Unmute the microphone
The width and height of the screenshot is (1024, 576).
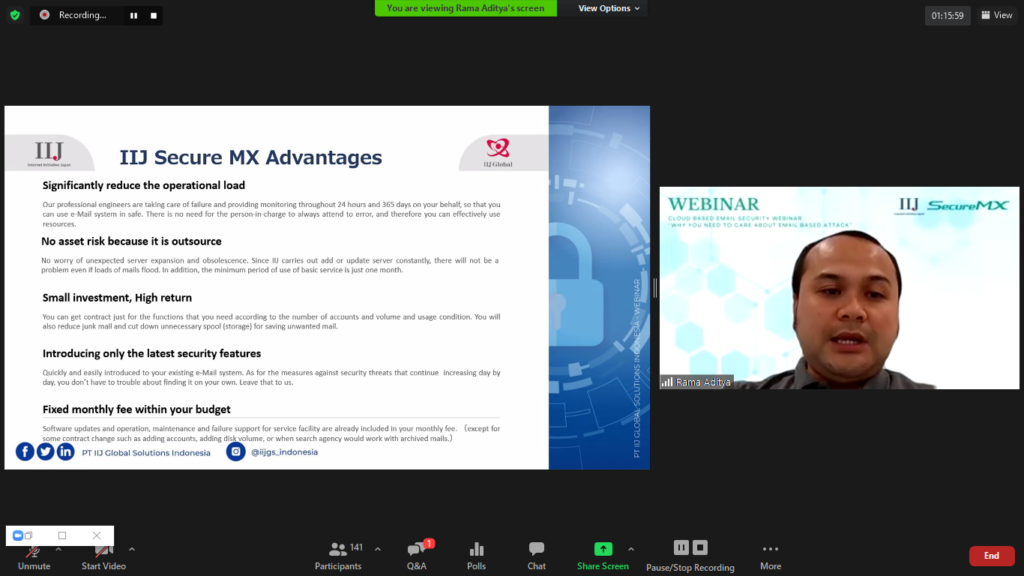[33, 556]
